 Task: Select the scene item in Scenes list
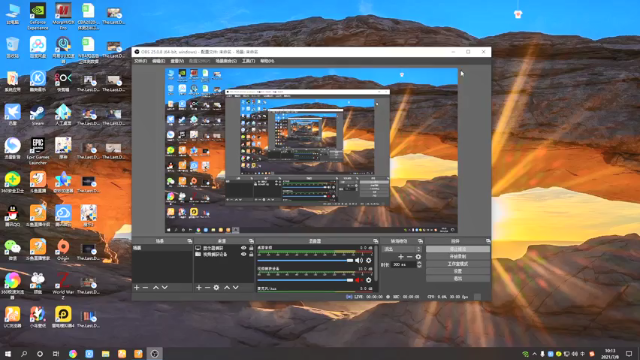162,248
